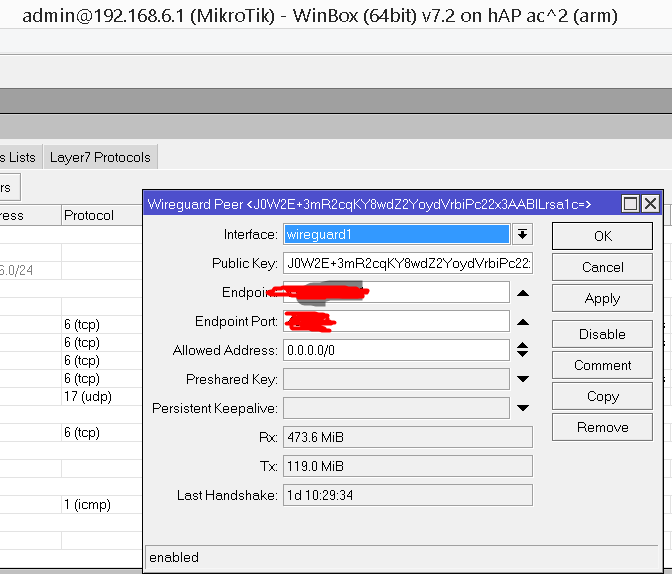This screenshot has height=574, width=672.
Task: Expand the Persistent Keepalive field
Action: tap(523, 408)
